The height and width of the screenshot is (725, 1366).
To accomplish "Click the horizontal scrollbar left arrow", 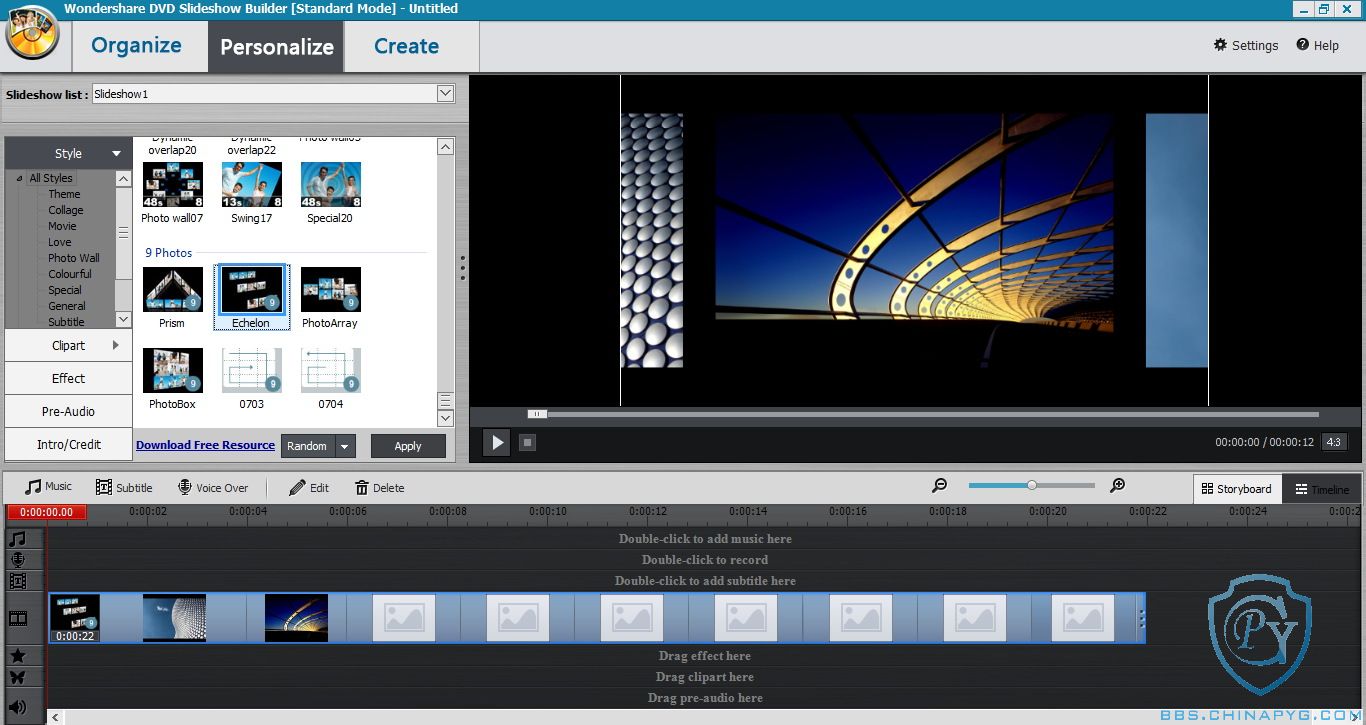I will [x=55, y=717].
